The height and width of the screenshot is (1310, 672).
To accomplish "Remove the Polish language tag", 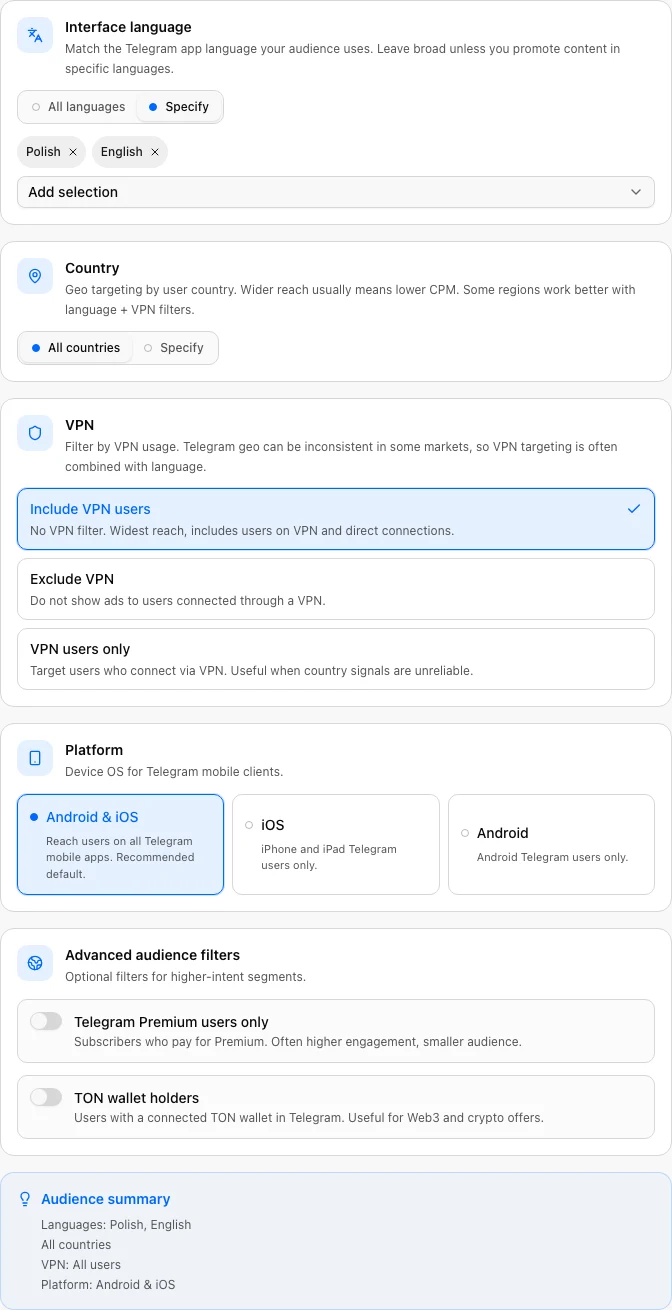I will (73, 152).
